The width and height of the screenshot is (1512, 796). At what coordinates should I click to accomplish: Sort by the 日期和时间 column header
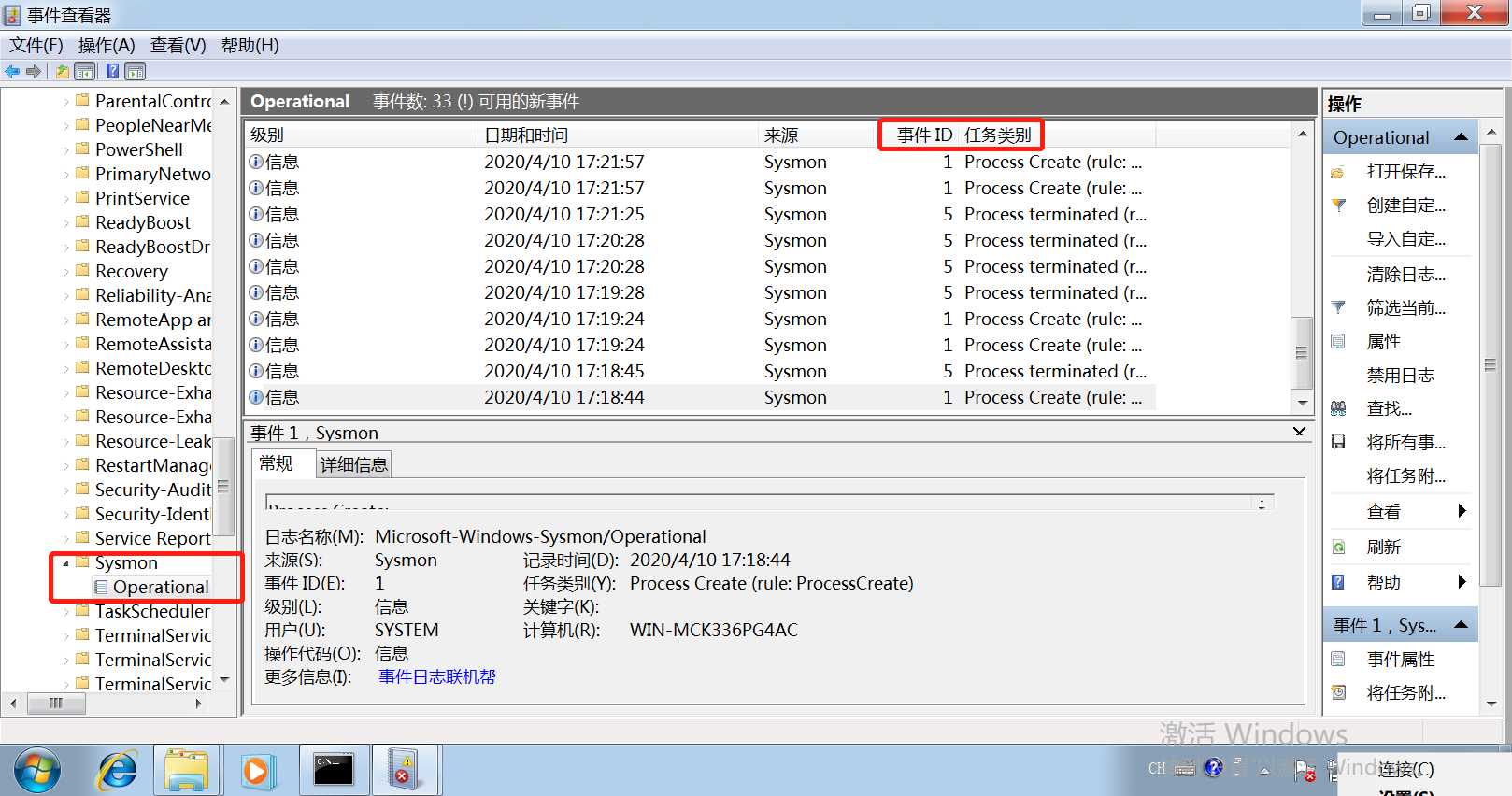(618, 135)
